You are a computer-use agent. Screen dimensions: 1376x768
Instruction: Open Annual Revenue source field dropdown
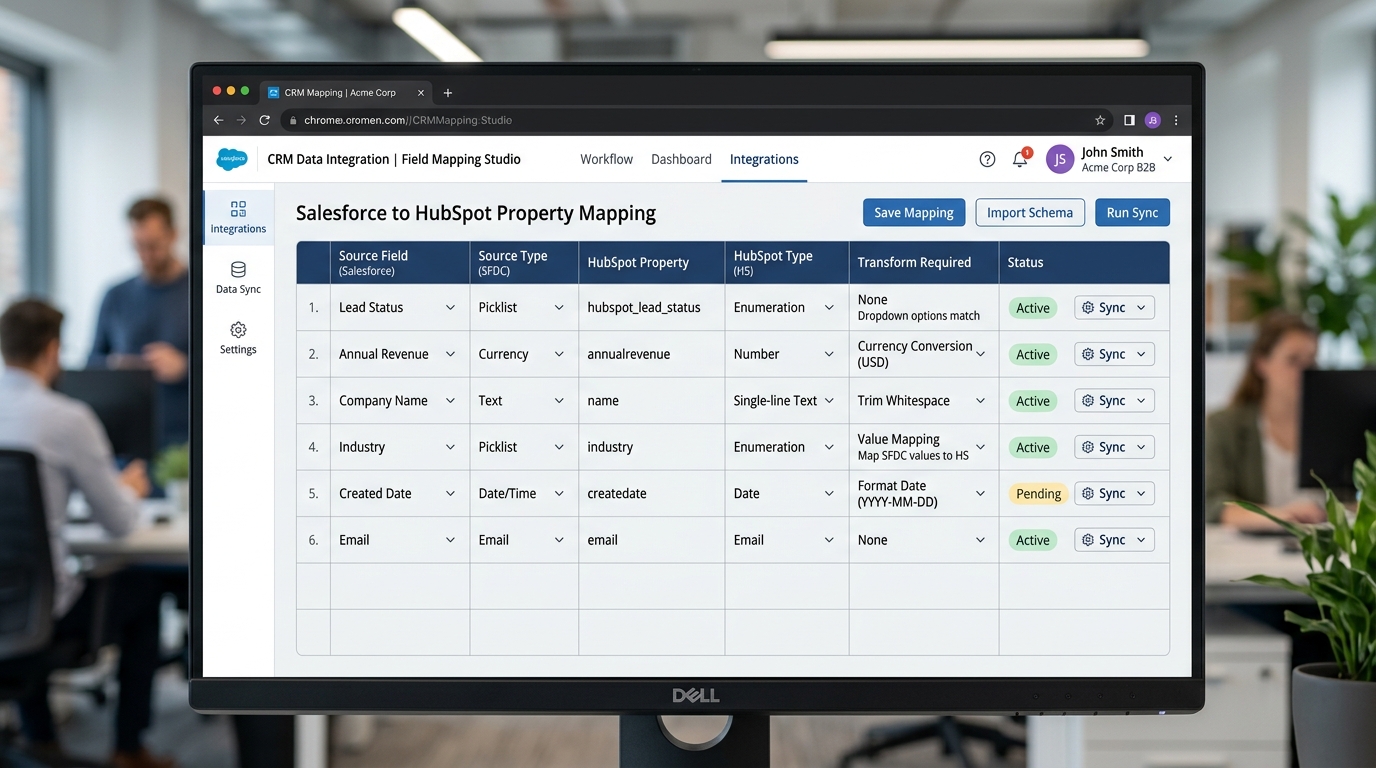450,354
